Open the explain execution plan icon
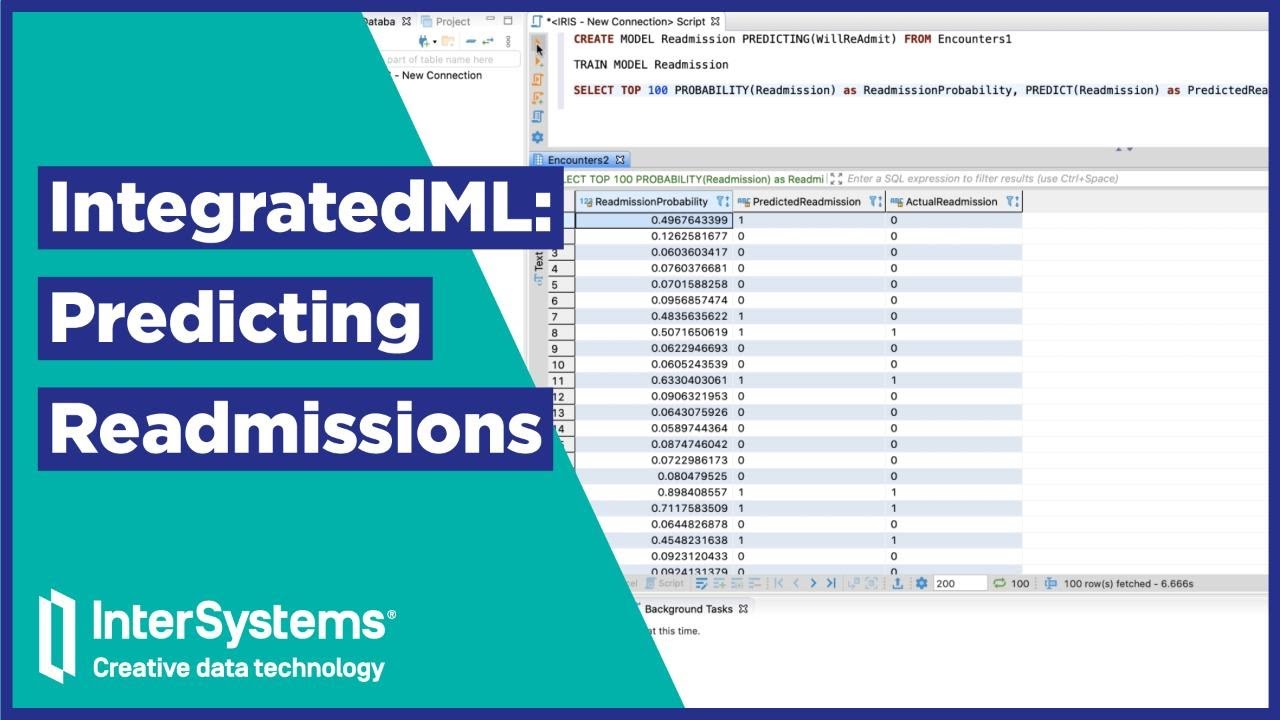 [x=538, y=117]
